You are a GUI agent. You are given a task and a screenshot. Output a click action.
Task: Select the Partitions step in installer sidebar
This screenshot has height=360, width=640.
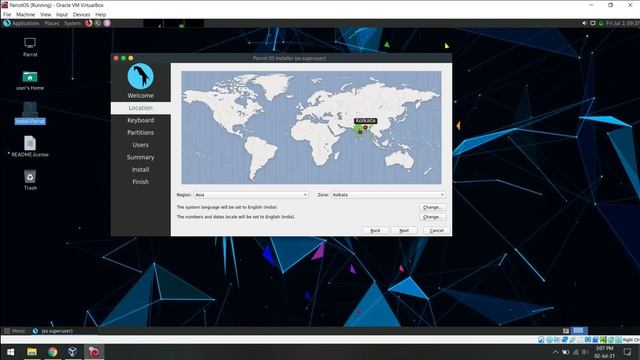pos(140,133)
